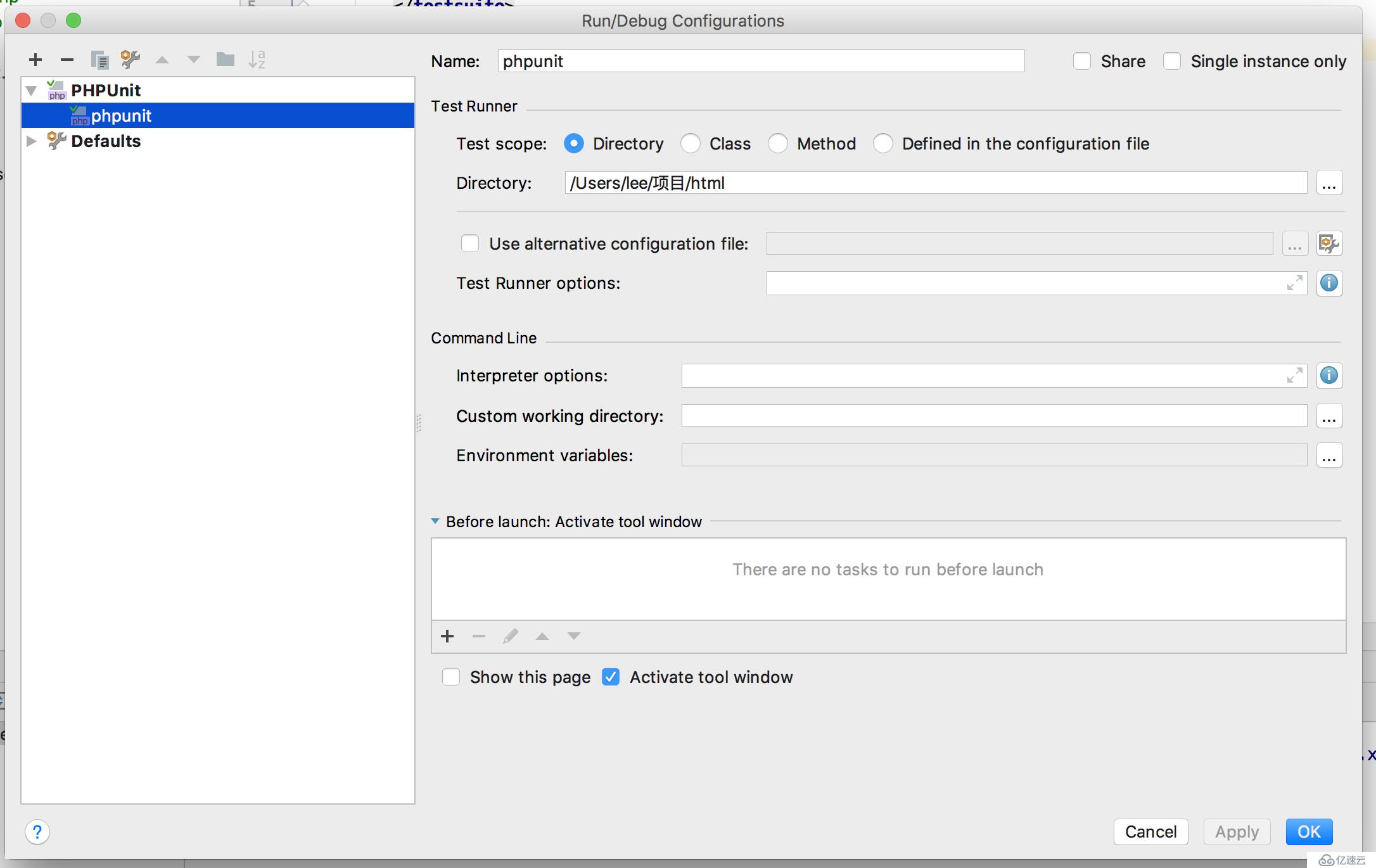Edit the Environment variables with the ellipsis button
1376x868 pixels.
click(1329, 456)
